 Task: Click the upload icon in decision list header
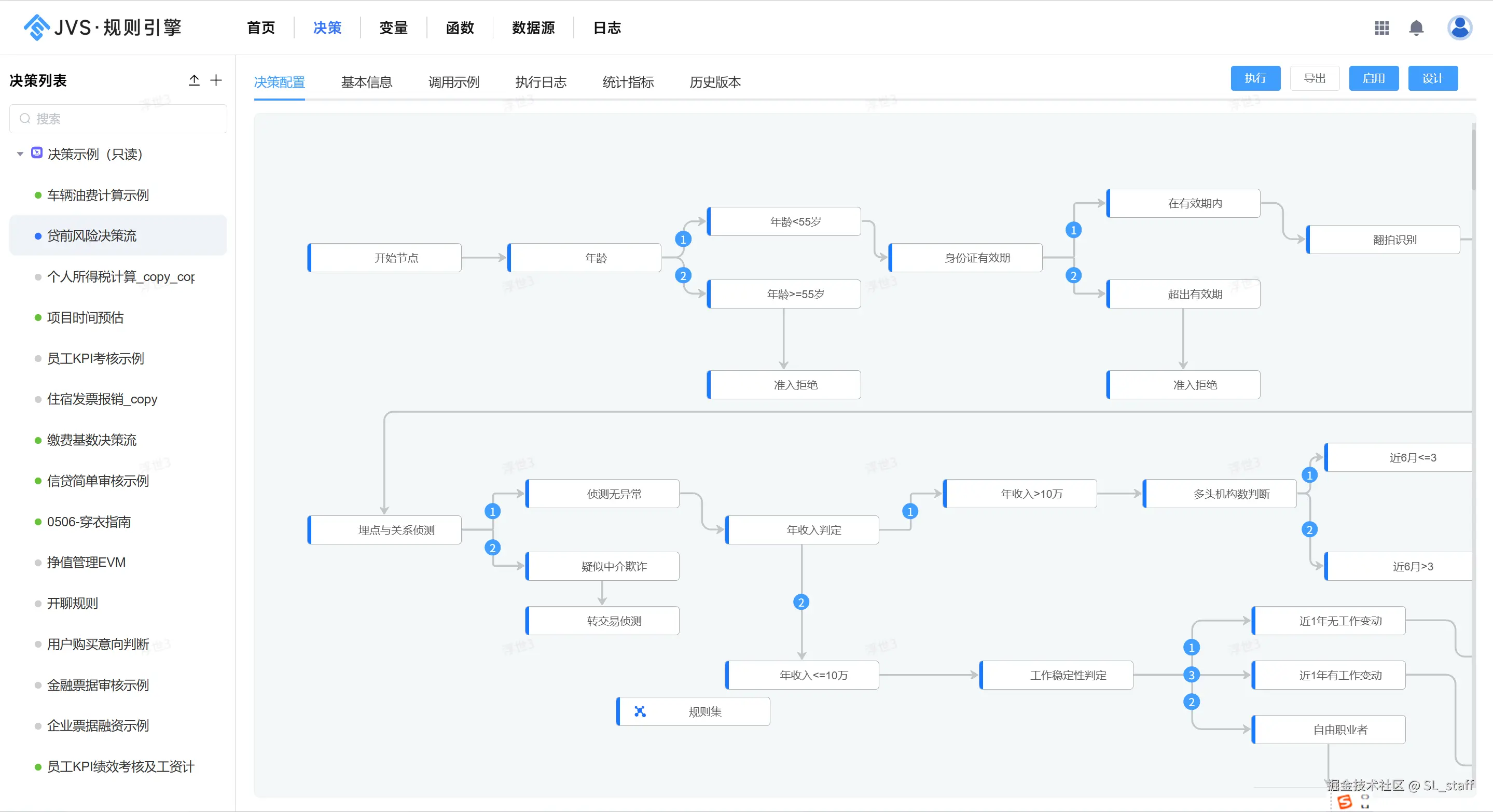point(194,80)
